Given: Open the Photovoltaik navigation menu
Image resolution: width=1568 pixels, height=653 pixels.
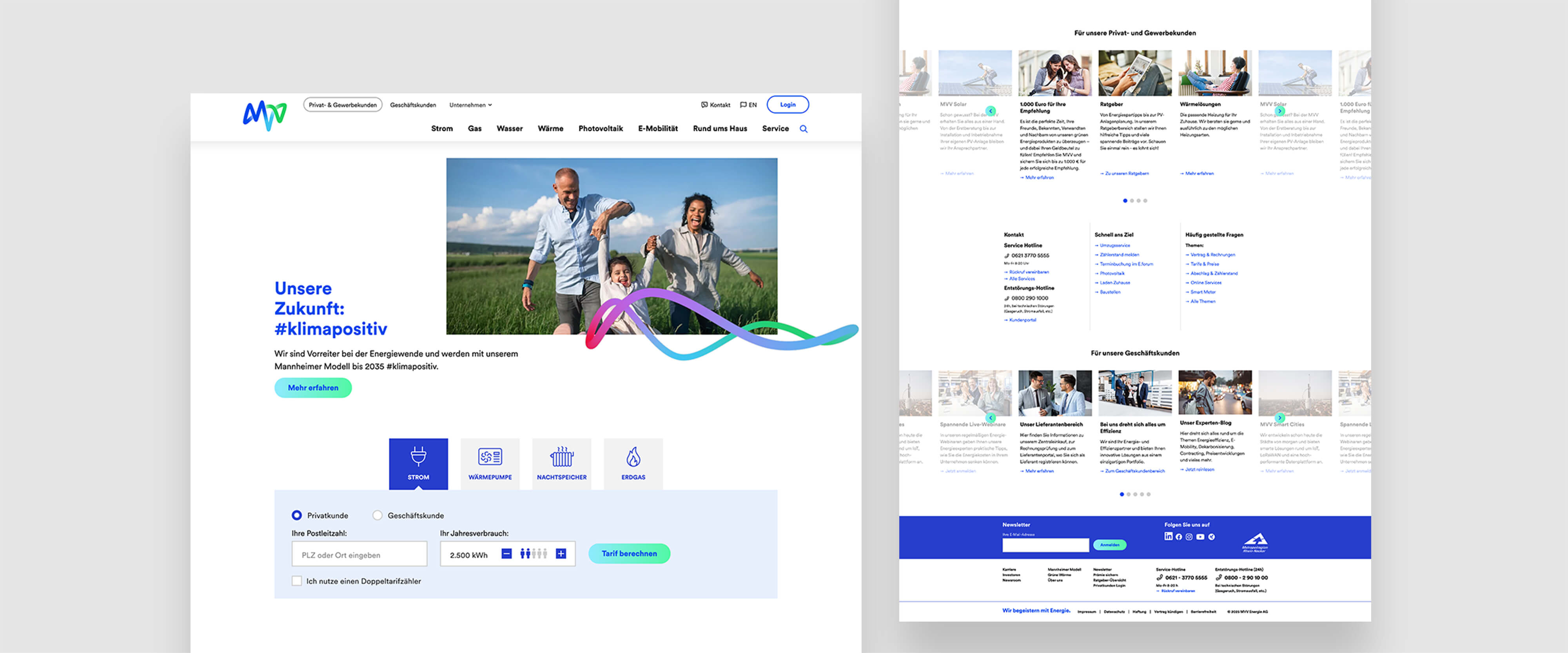Looking at the screenshot, I should (600, 129).
